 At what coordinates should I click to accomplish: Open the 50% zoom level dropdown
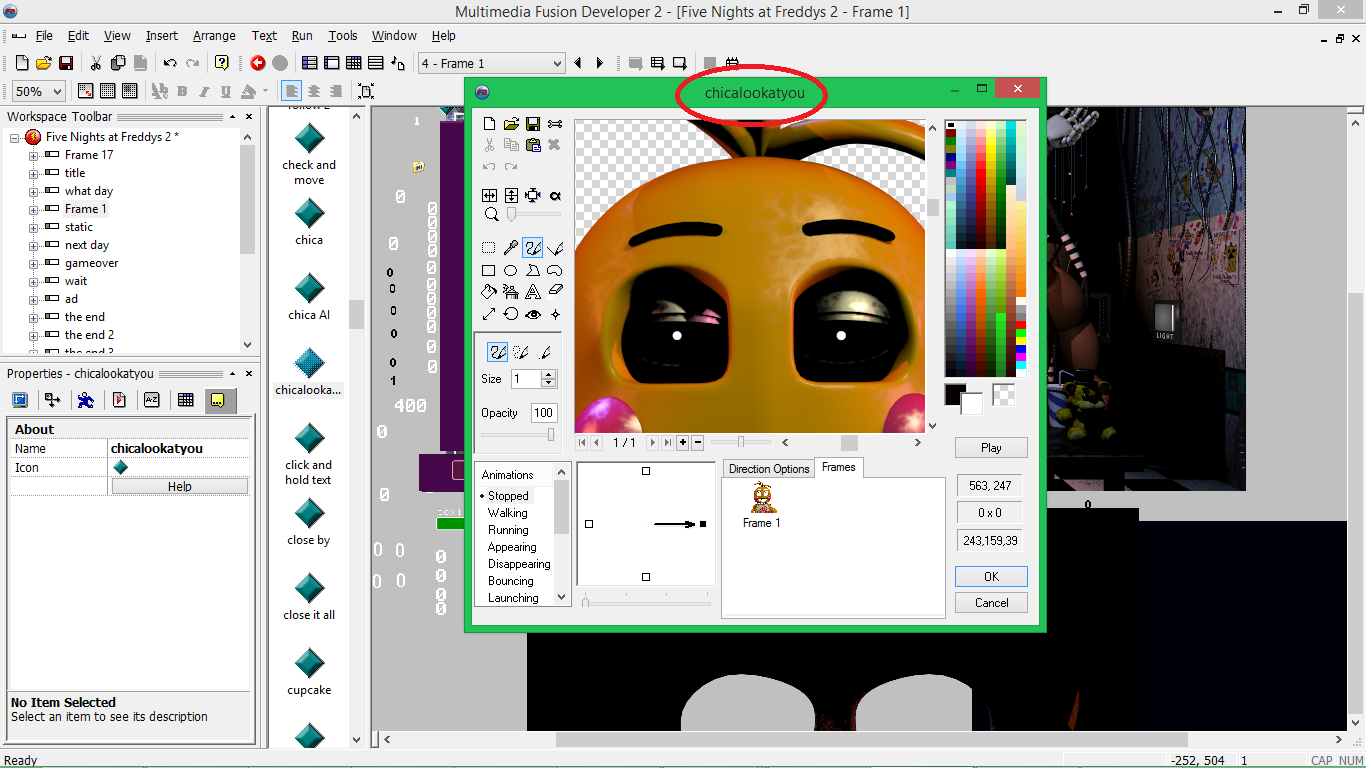(57, 91)
